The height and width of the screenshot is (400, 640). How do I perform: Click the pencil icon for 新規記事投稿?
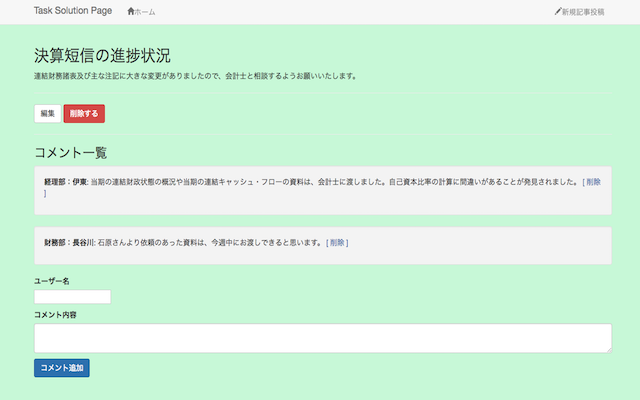click(557, 12)
